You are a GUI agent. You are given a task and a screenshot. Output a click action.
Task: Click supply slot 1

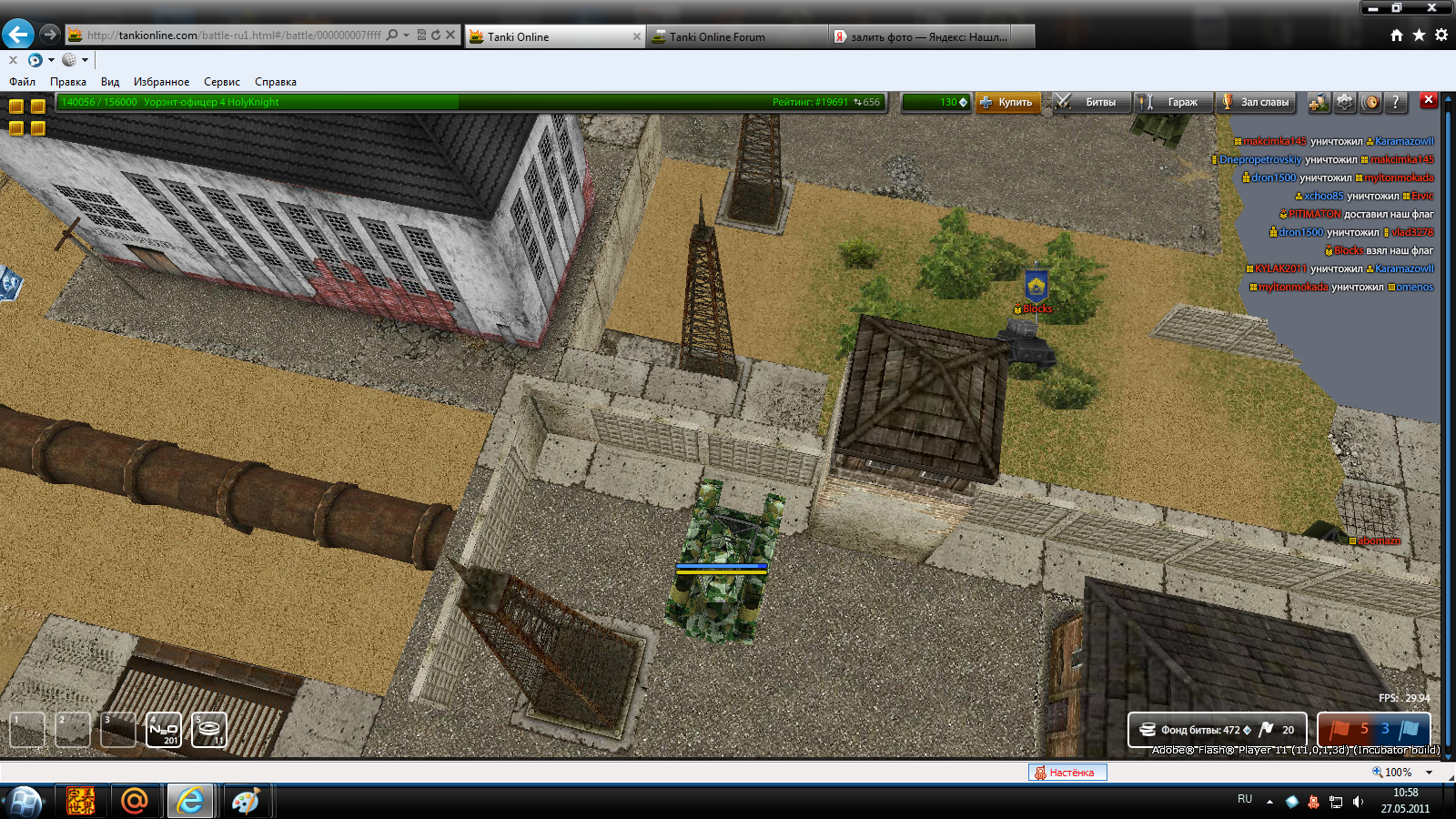[x=27, y=729]
